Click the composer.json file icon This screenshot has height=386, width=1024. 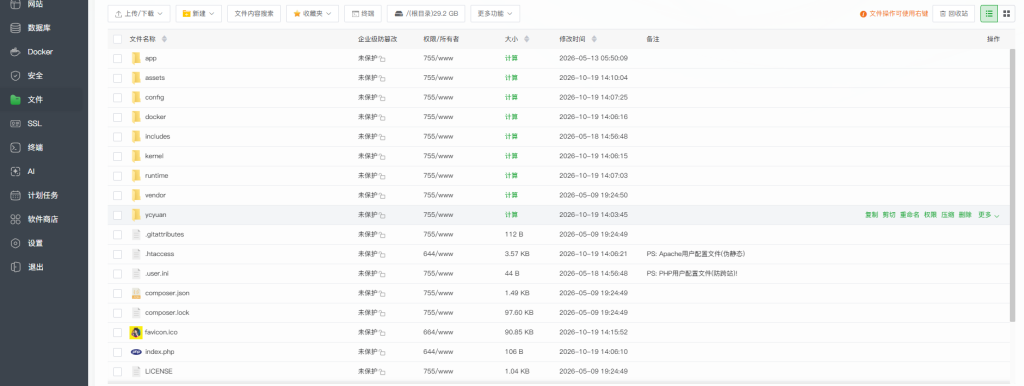tap(136, 293)
